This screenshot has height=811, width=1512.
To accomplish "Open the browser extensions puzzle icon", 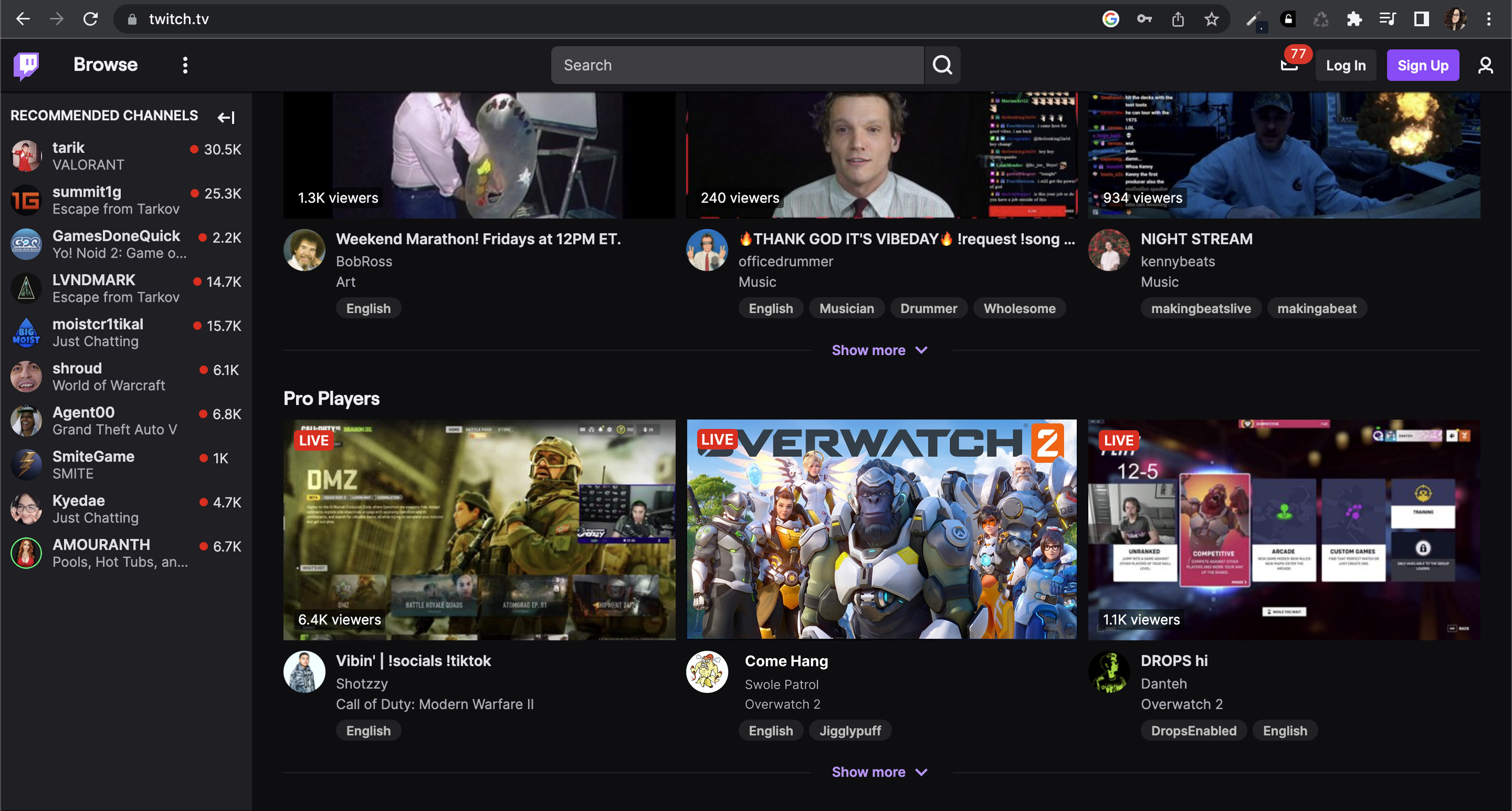I will (x=1354, y=19).
